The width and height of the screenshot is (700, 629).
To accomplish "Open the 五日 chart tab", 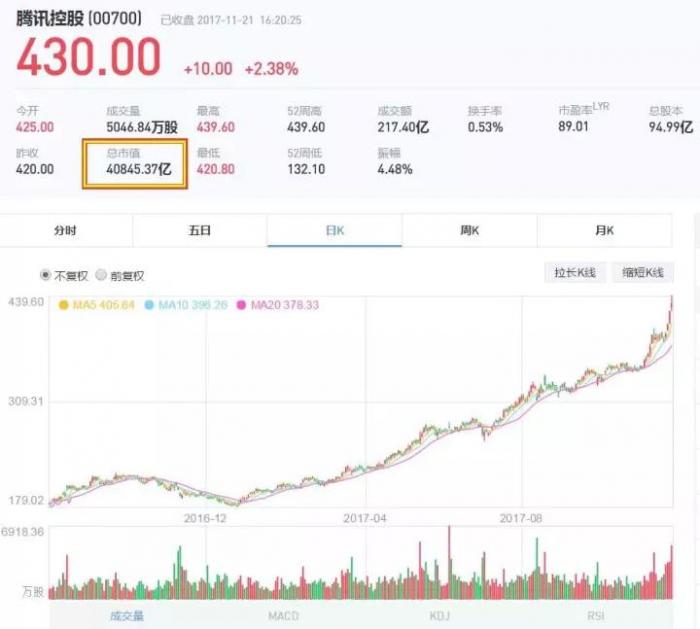I will pyautogui.click(x=200, y=230).
